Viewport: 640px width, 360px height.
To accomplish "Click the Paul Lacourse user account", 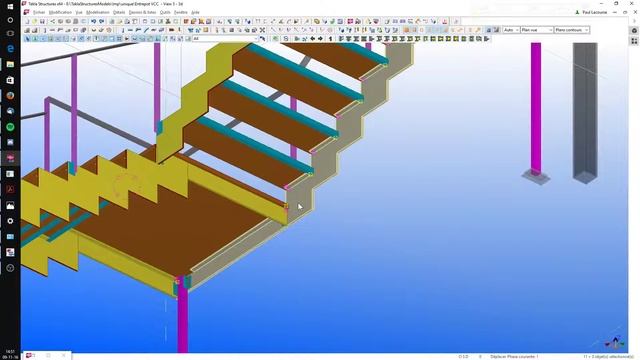I will point(591,12).
